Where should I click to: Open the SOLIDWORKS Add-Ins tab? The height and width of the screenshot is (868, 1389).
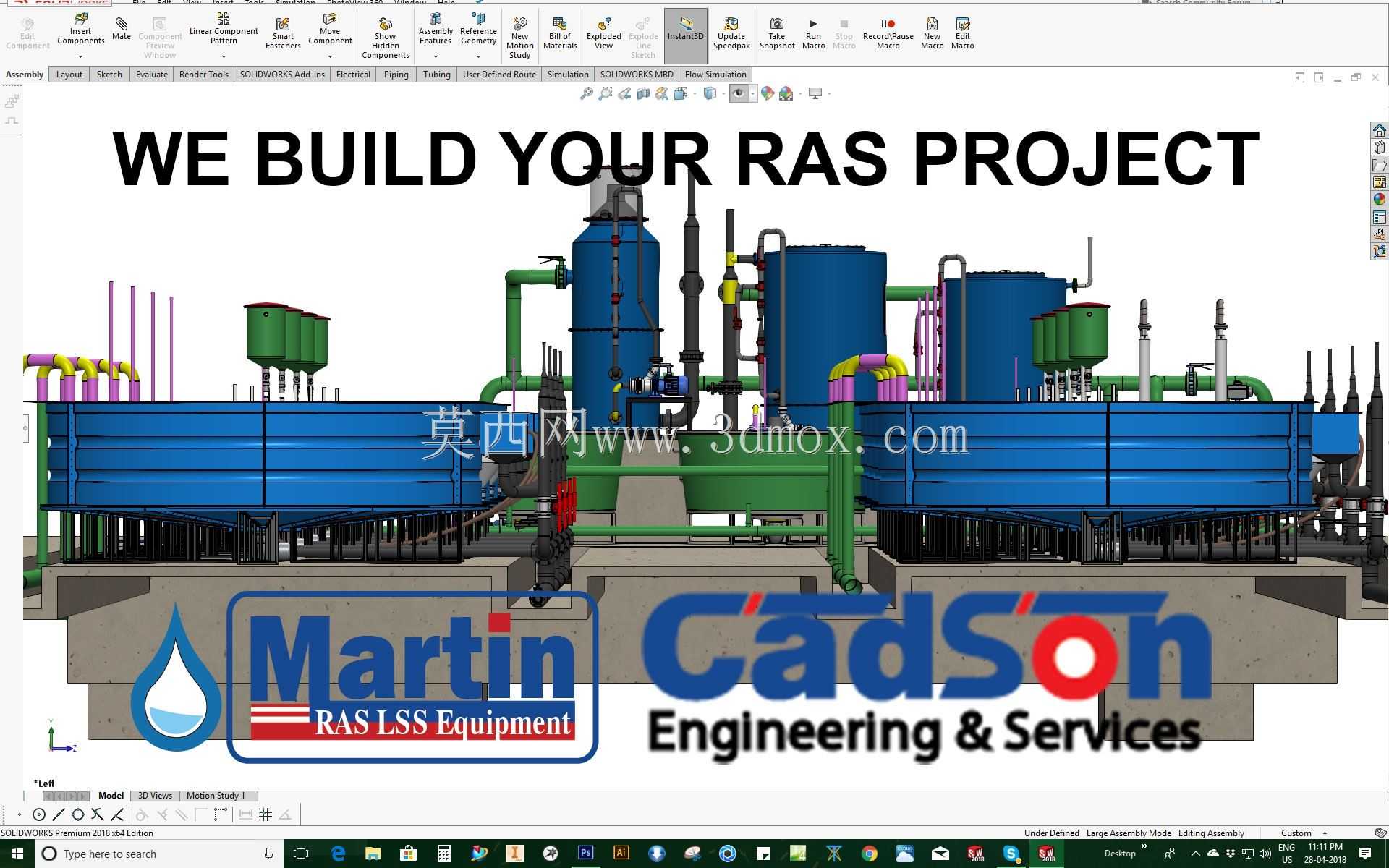[x=282, y=74]
